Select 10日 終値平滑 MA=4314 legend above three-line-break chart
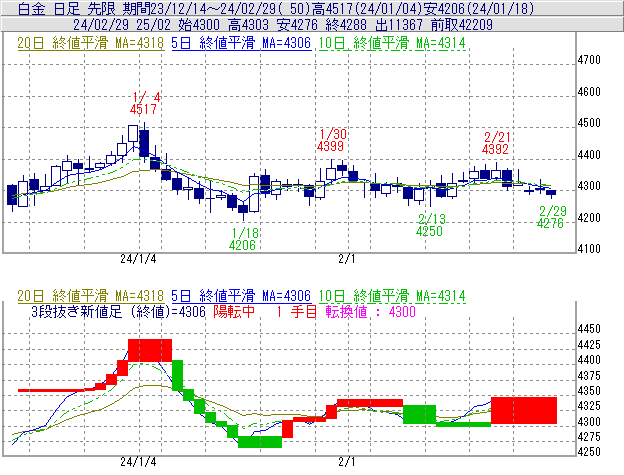 click(392, 296)
